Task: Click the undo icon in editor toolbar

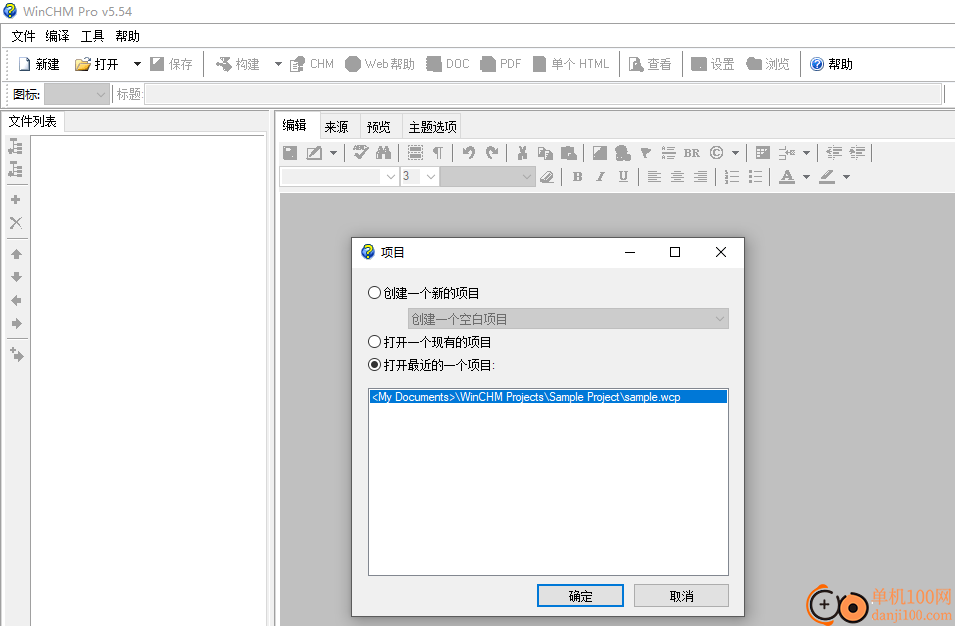Action: click(x=468, y=153)
